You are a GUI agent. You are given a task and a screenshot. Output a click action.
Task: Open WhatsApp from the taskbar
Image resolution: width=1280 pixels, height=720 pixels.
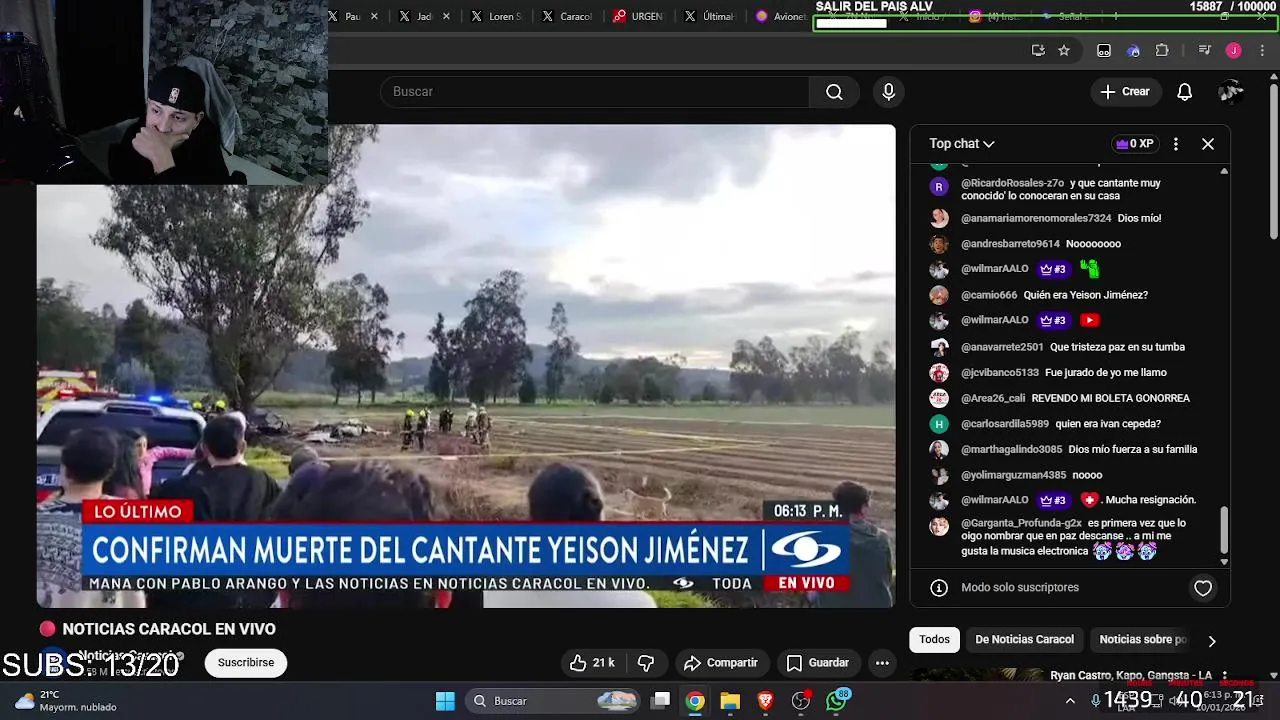[x=836, y=701]
